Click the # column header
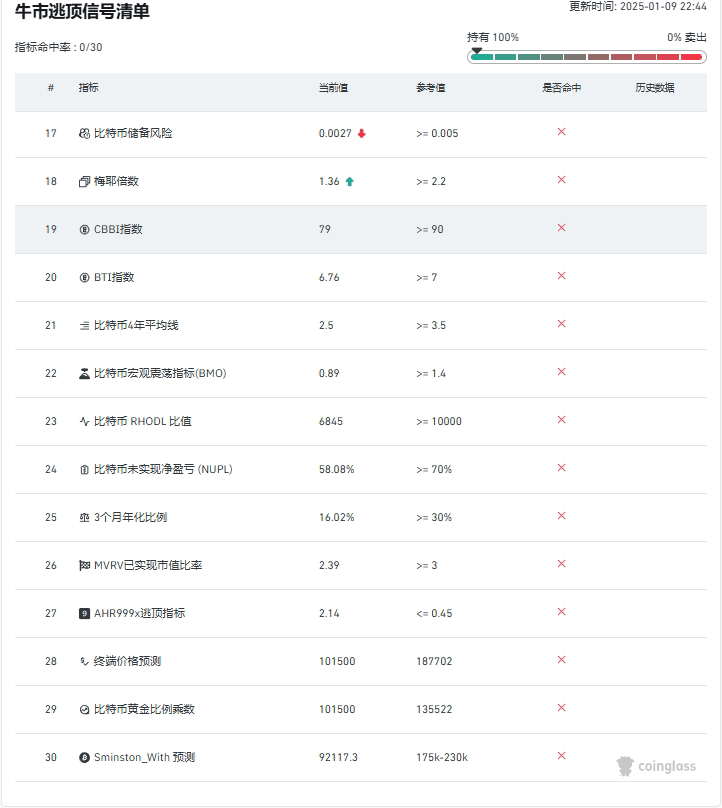The height and width of the screenshot is (808, 722). point(51,88)
